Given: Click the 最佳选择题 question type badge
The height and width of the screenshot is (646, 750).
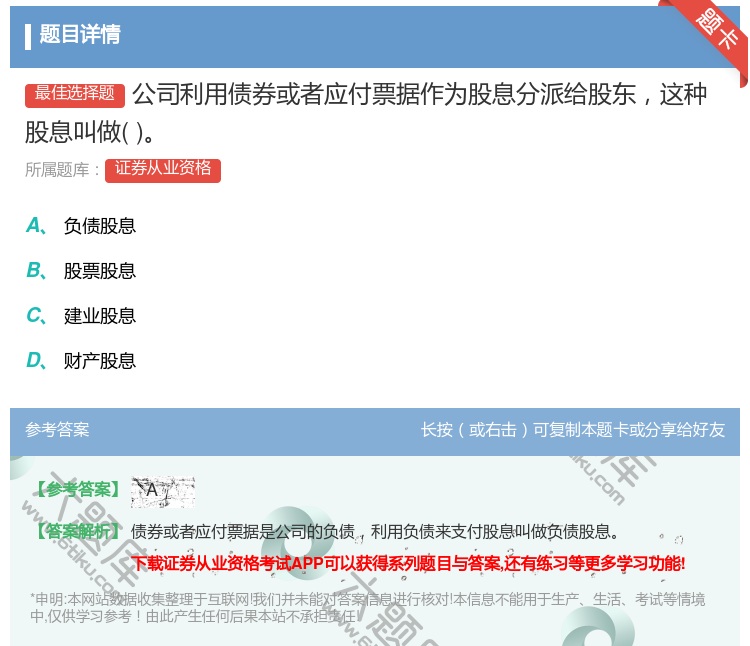Looking at the screenshot, I should pyautogui.click(x=75, y=95).
